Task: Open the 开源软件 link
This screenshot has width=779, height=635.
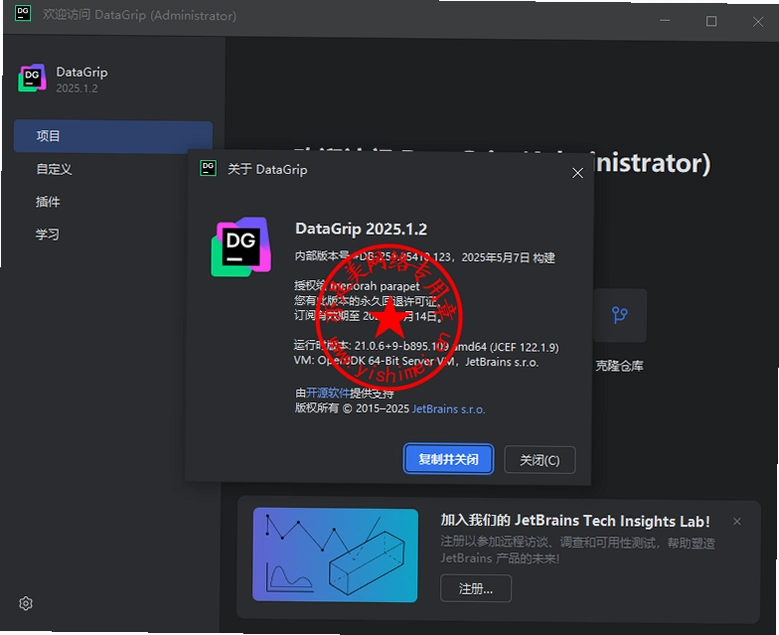Action: pos(328,393)
